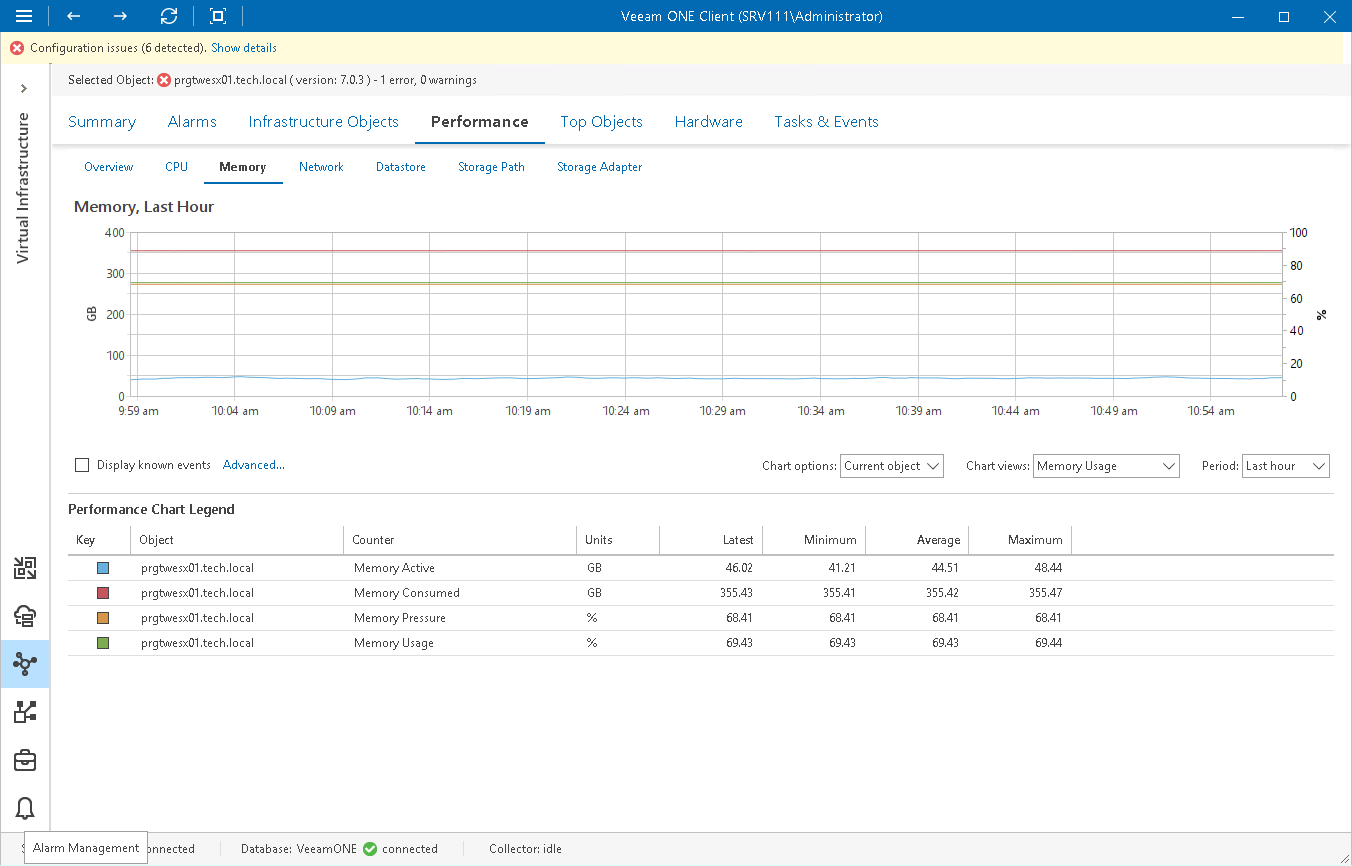The image size is (1352, 866).
Task: Open the Chart options dropdown
Action: [x=892, y=466]
